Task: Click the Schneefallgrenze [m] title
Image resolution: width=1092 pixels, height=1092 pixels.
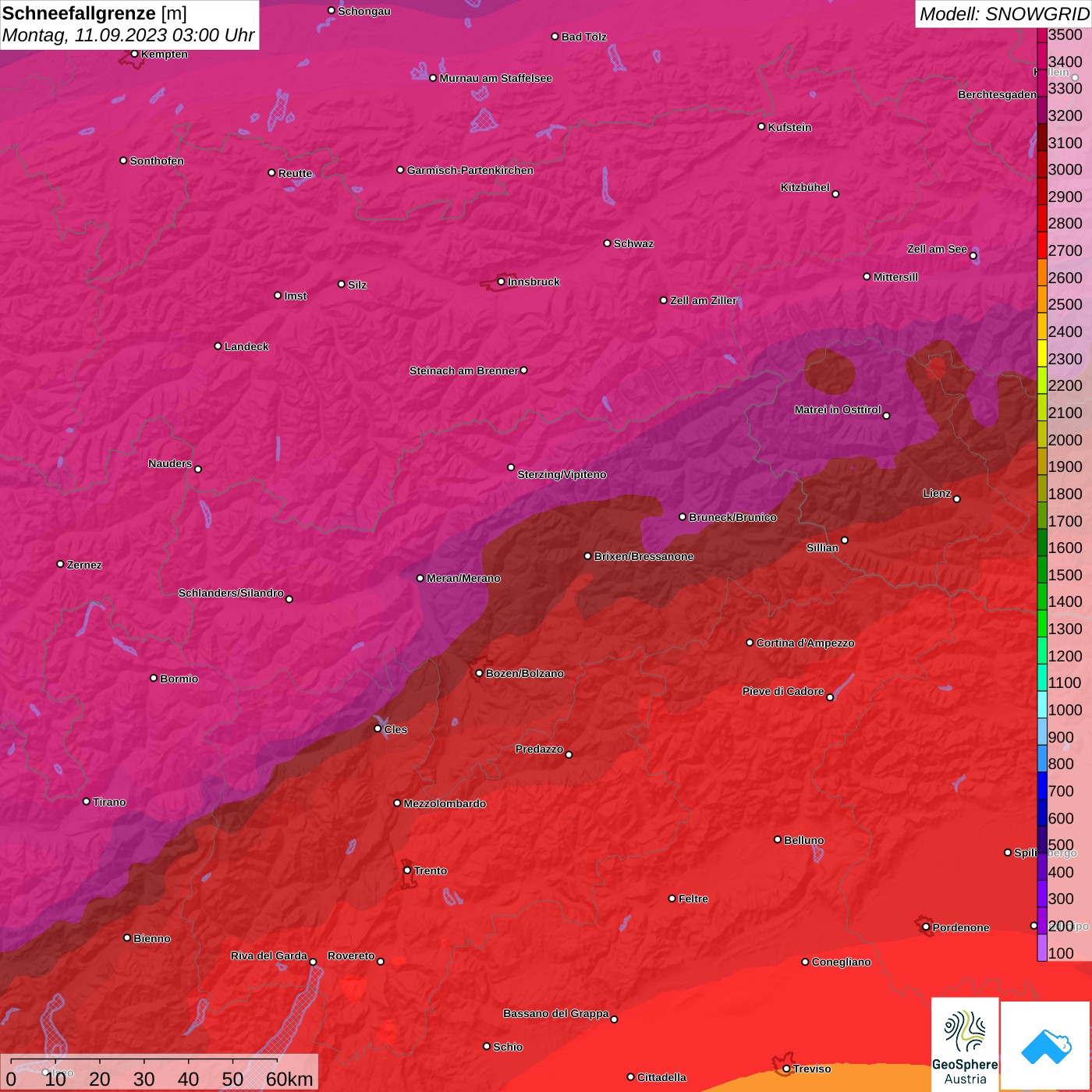Action: point(94,13)
